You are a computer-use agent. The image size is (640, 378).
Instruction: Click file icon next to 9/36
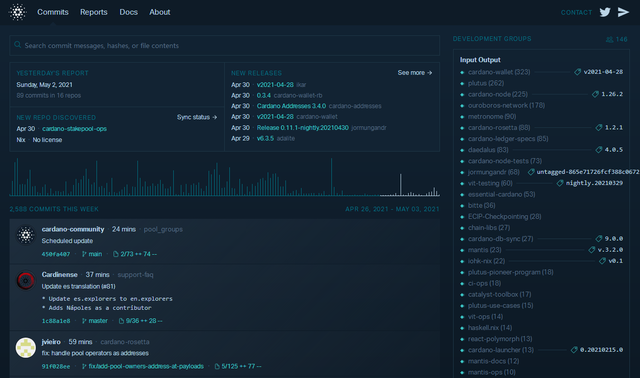[121, 321]
